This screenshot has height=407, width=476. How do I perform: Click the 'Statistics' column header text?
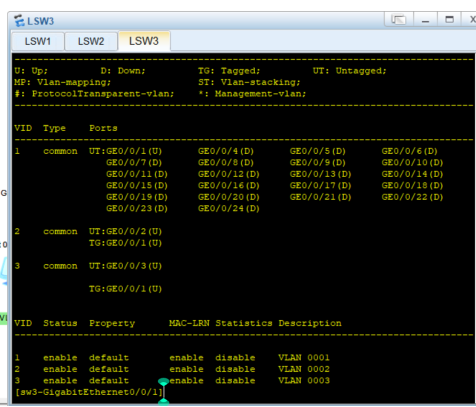tap(244, 323)
